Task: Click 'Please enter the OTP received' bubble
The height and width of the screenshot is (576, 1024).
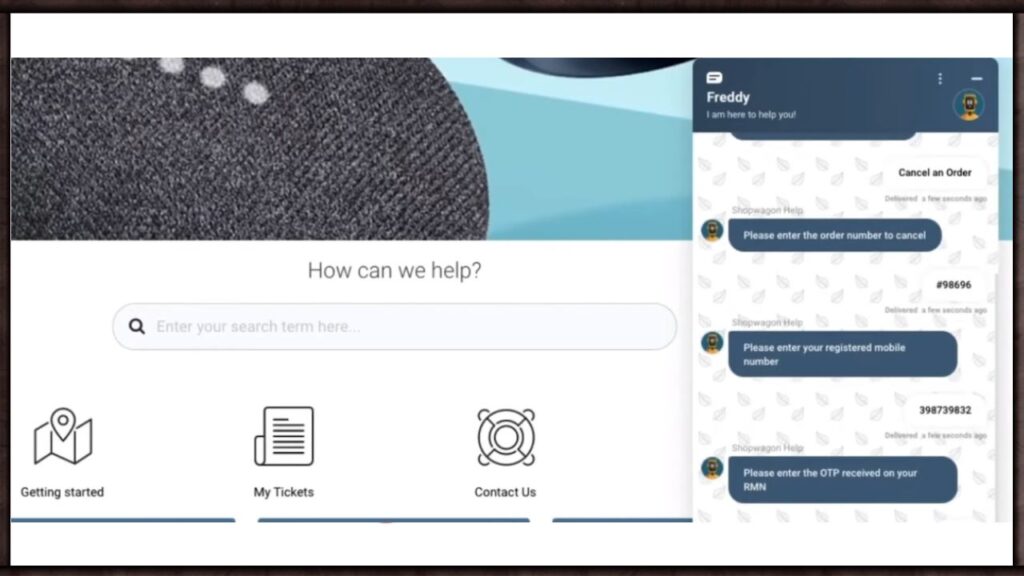Action: click(x=842, y=480)
